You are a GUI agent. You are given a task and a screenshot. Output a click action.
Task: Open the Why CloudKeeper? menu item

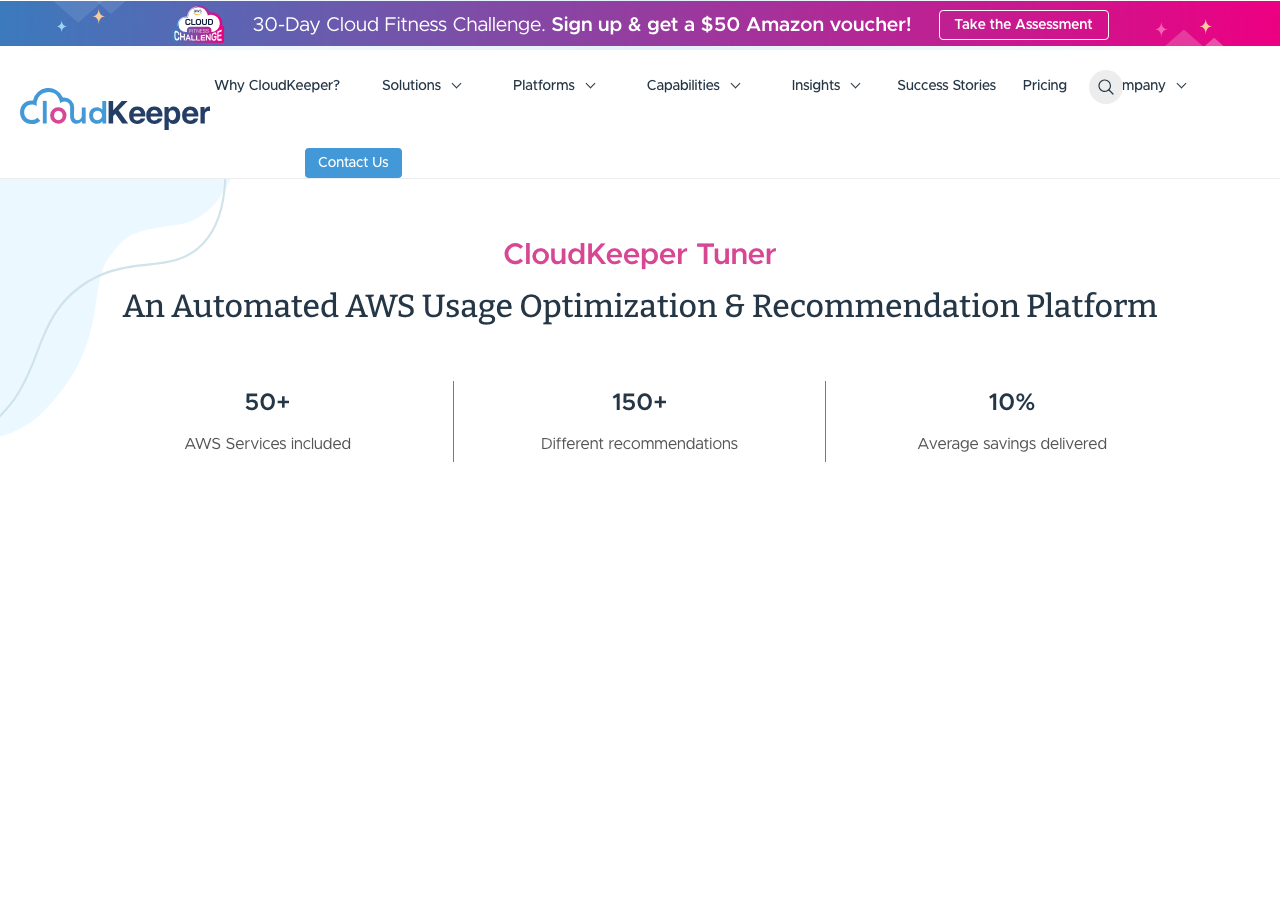277,86
